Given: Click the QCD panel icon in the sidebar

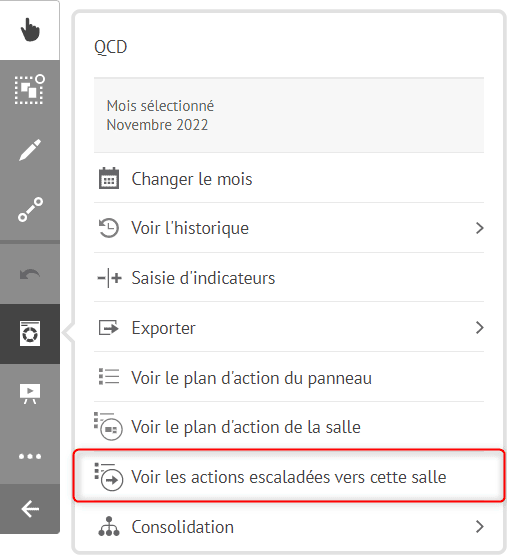Looking at the screenshot, I should click(30, 333).
